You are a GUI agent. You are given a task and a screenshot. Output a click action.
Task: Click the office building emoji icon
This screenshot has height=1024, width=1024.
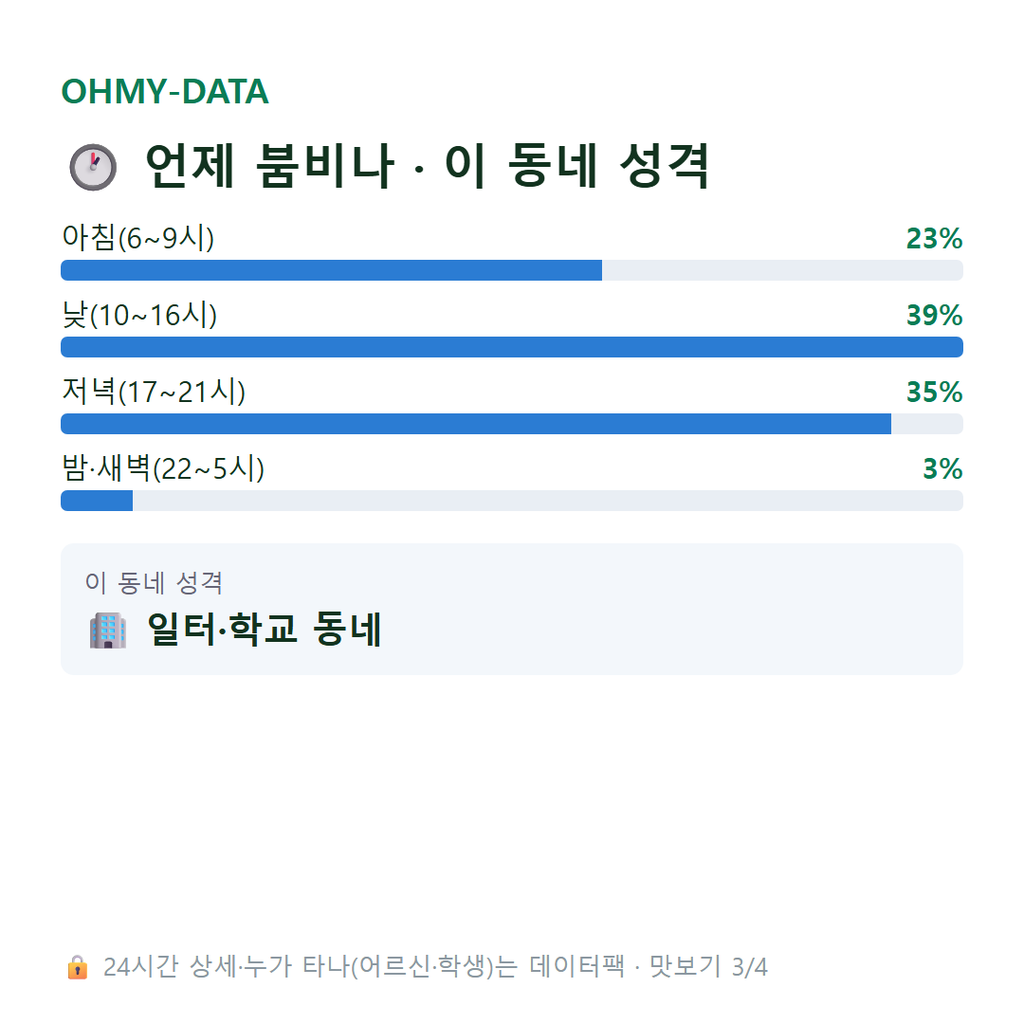click(x=108, y=630)
